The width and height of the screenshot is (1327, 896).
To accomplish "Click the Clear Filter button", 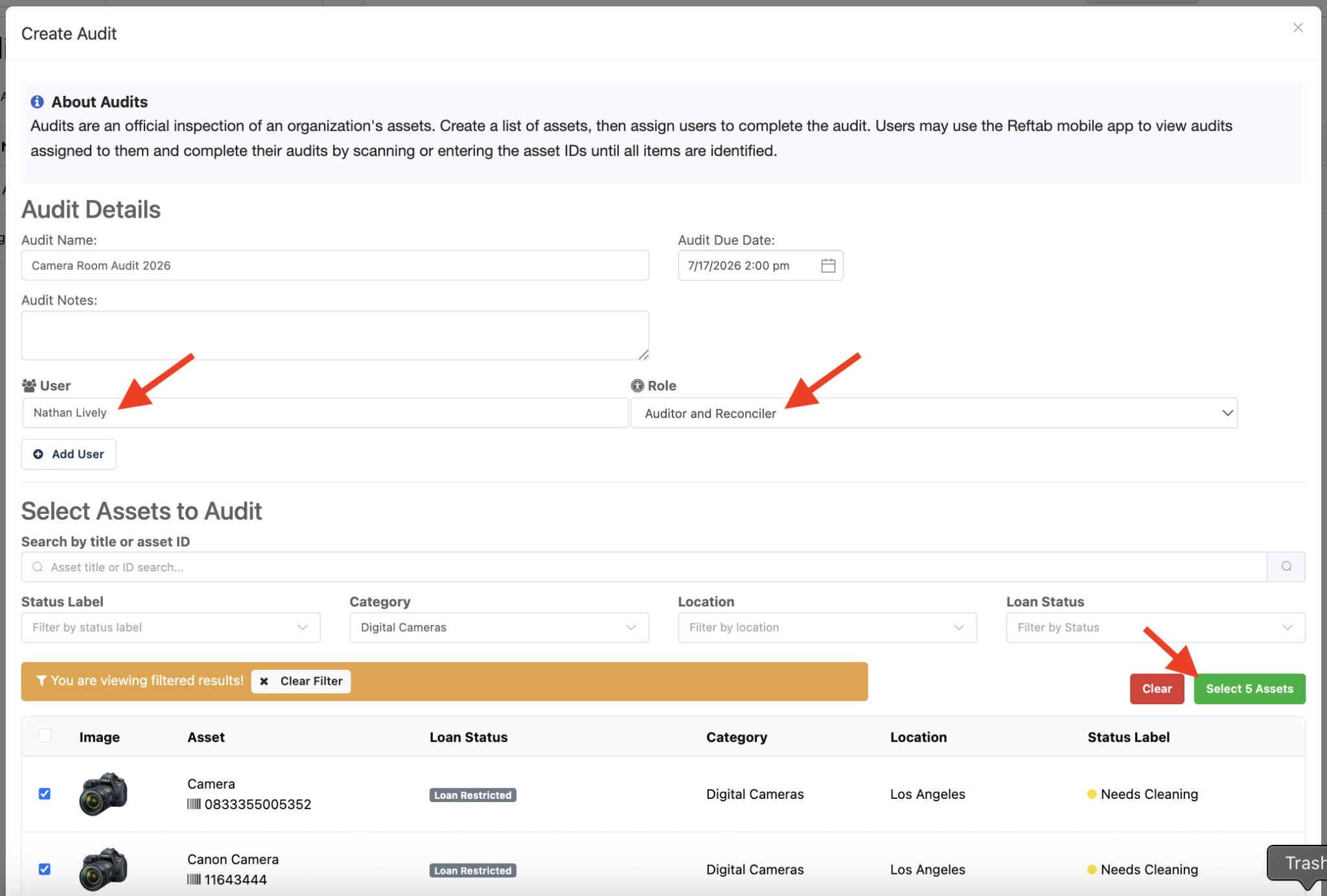I will 301,681.
